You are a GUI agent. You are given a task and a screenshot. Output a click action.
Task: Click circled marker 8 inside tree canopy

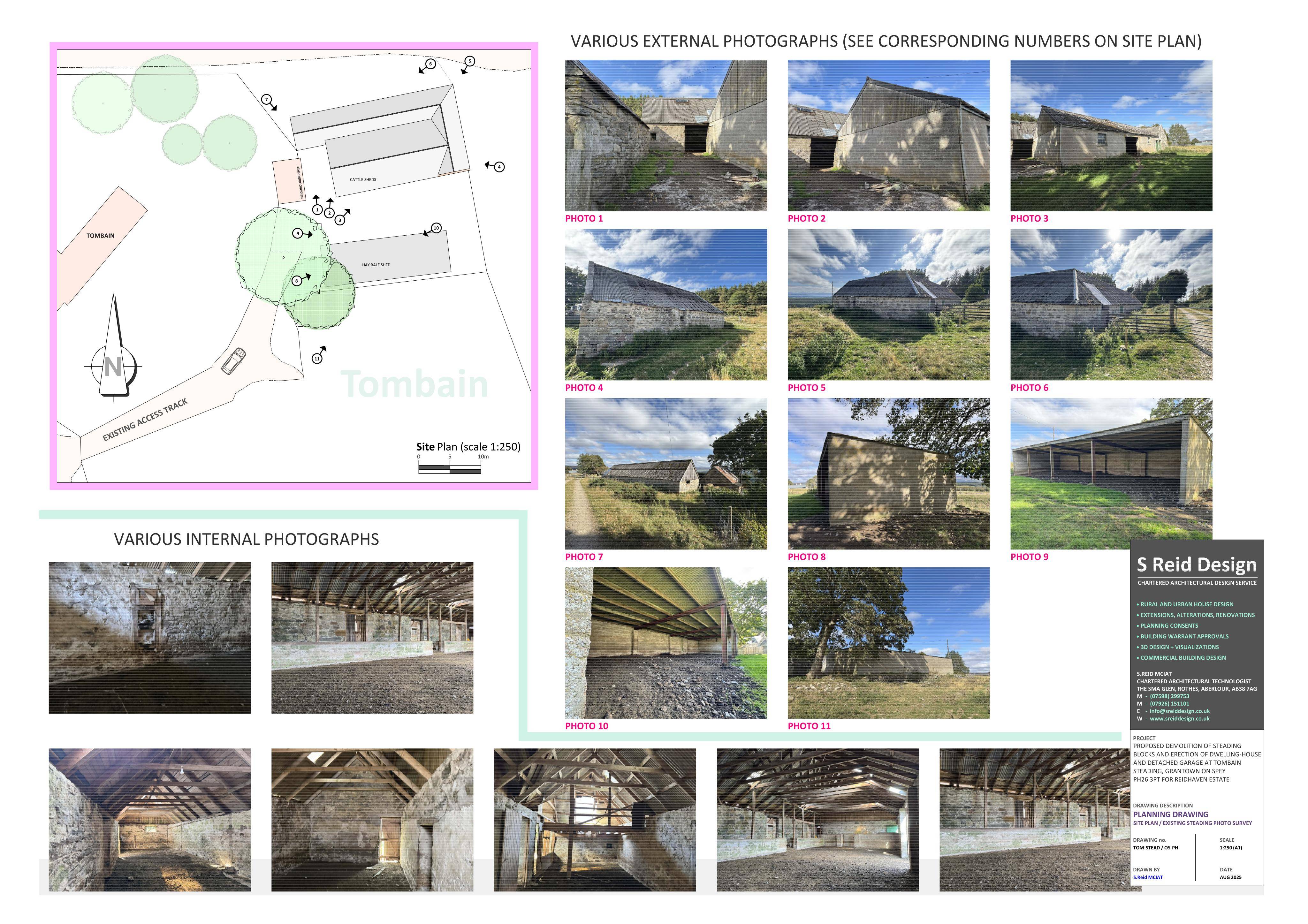[296, 281]
